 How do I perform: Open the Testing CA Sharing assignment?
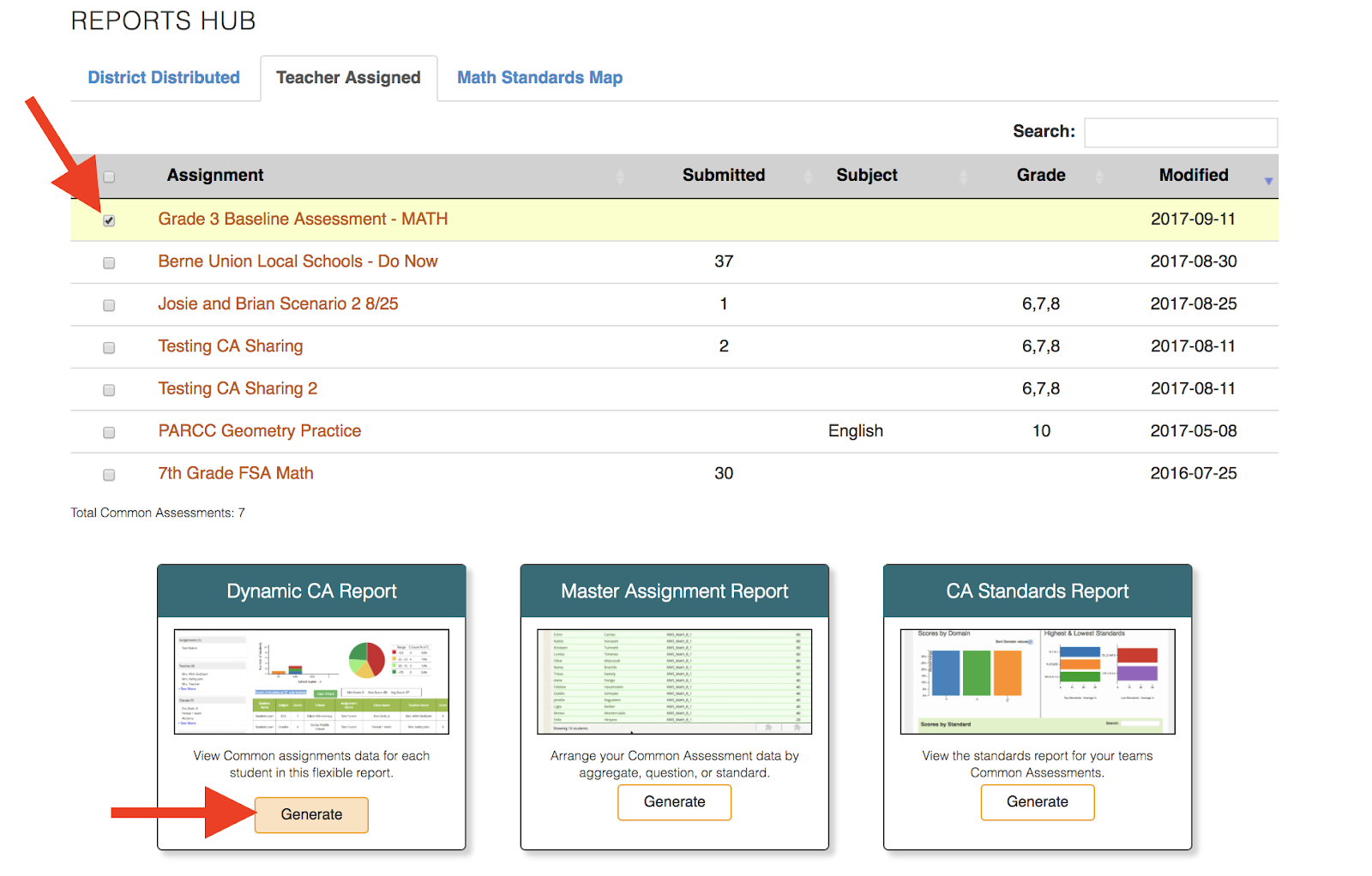pos(231,346)
